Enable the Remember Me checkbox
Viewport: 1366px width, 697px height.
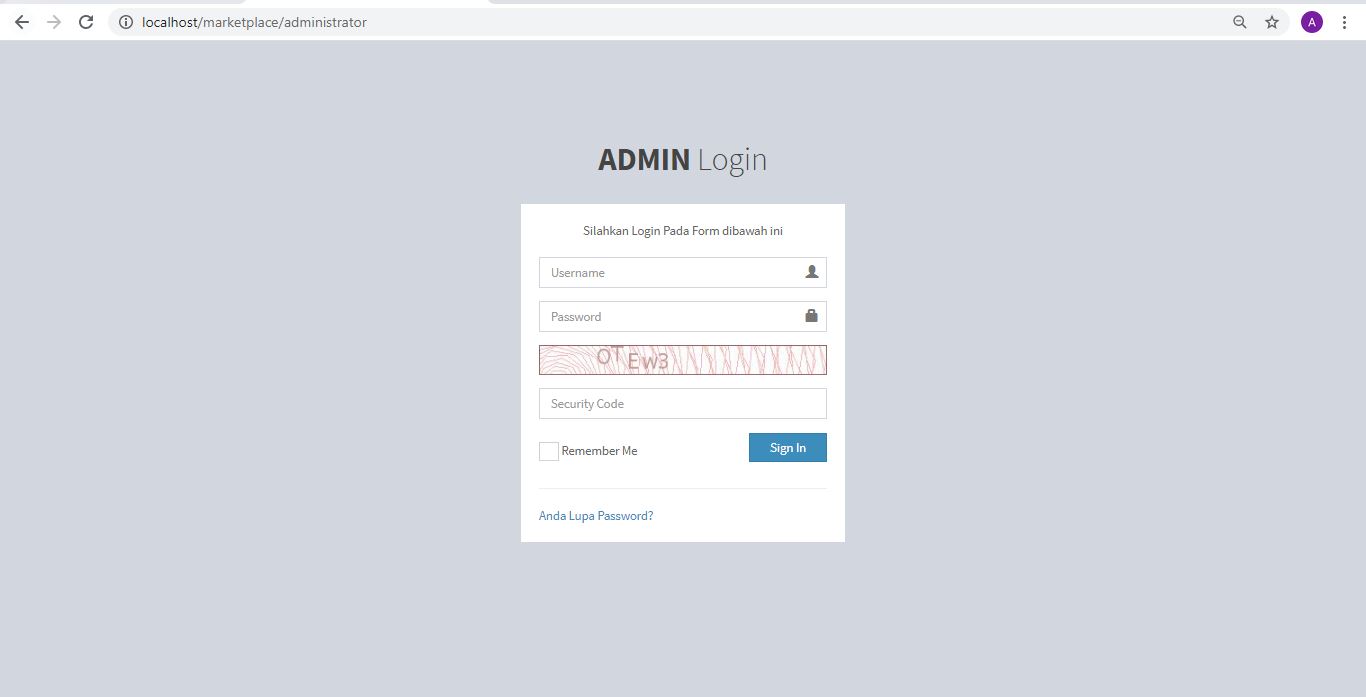pos(548,451)
